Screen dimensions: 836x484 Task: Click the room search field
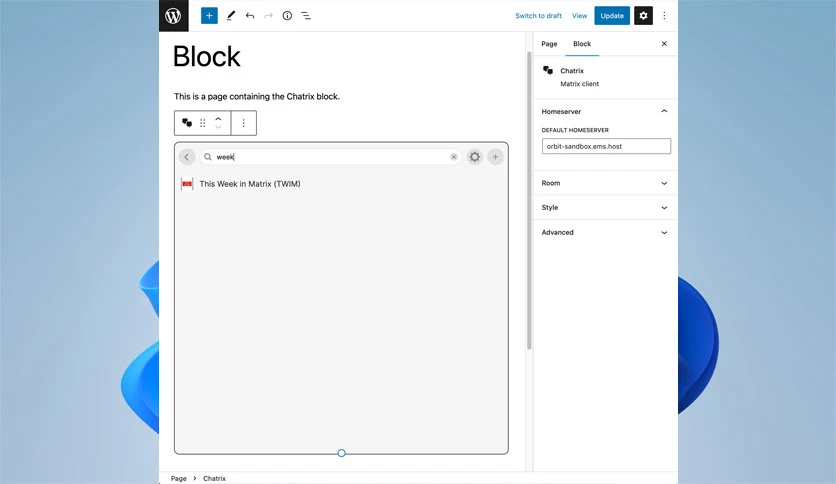pos(331,157)
